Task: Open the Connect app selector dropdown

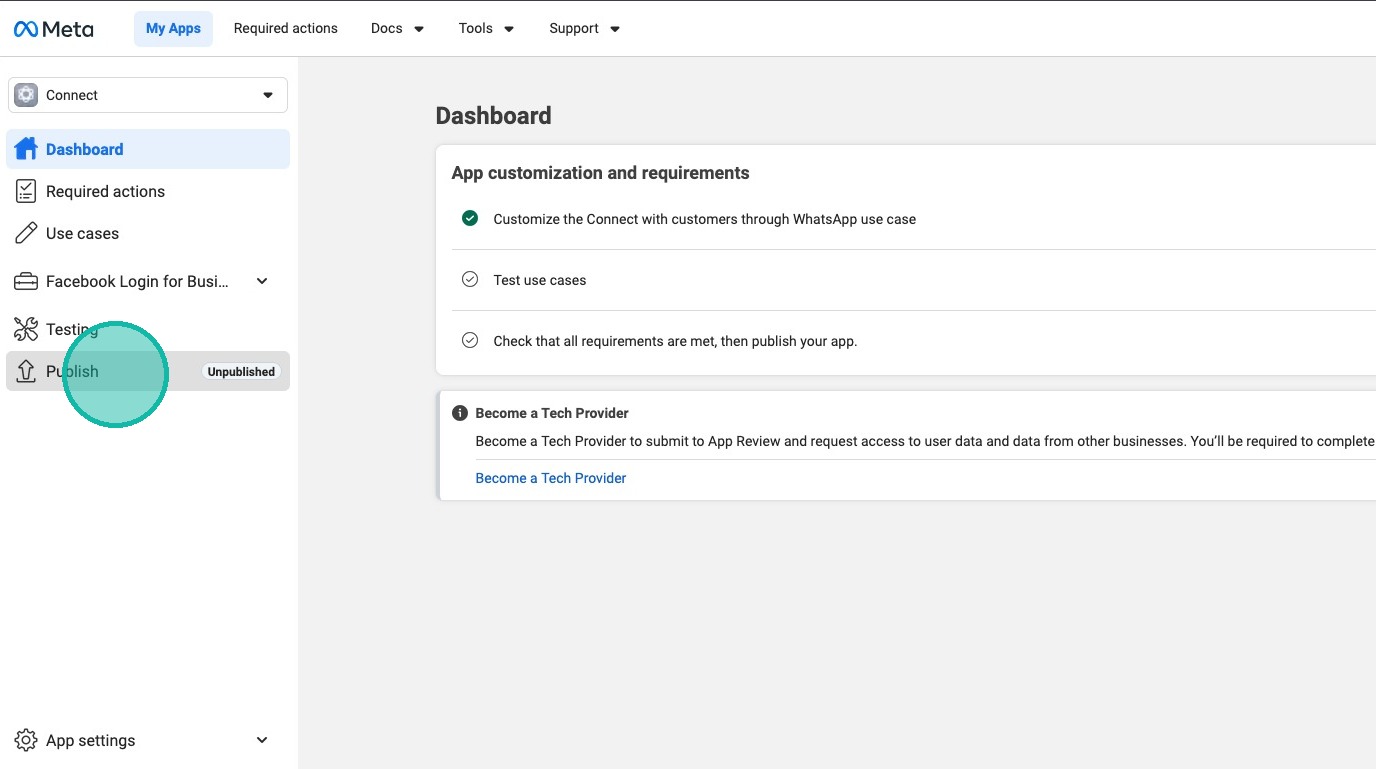Action: pos(268,95)
